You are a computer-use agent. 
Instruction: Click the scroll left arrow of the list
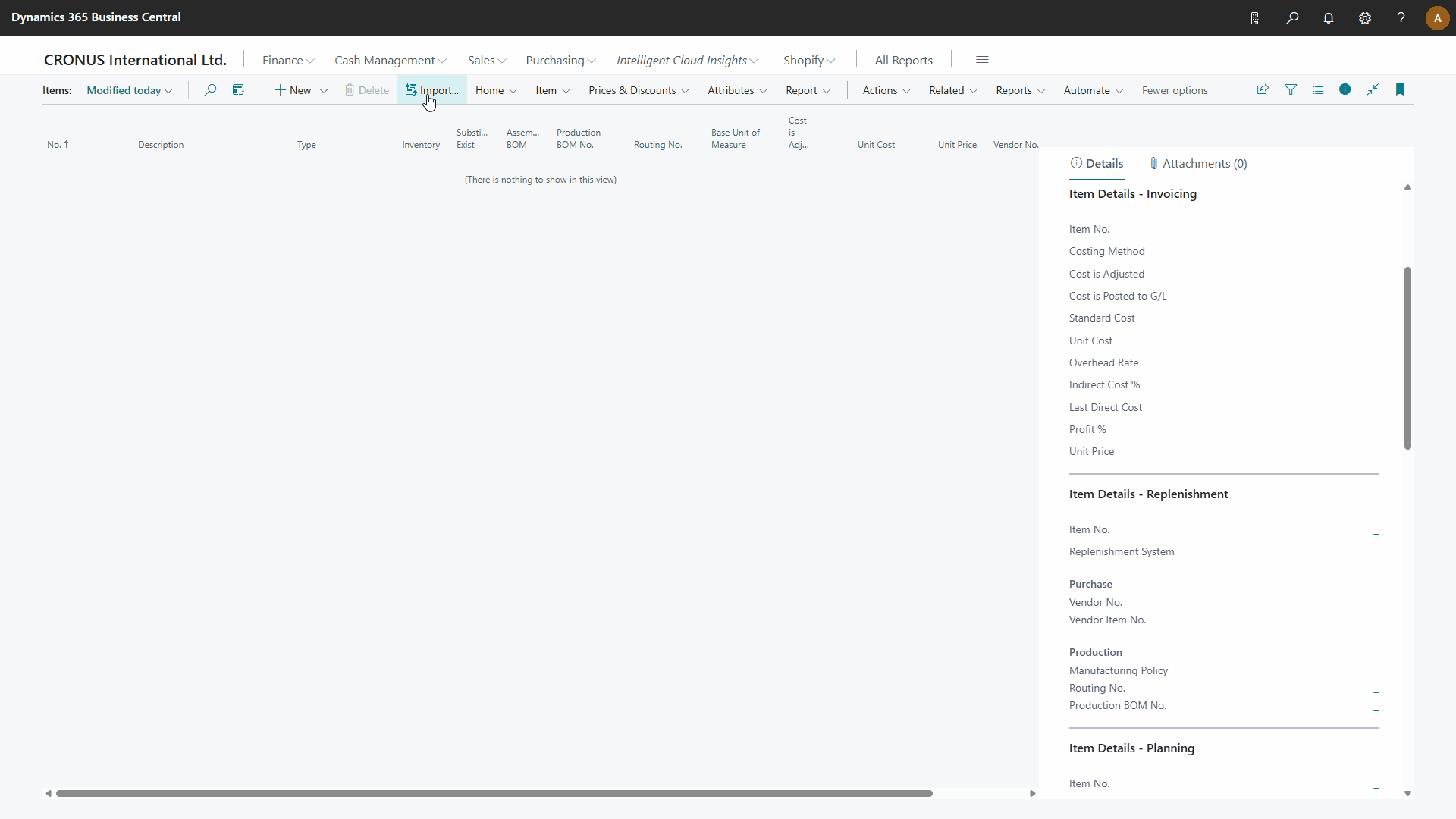click(x=49, y=793)
